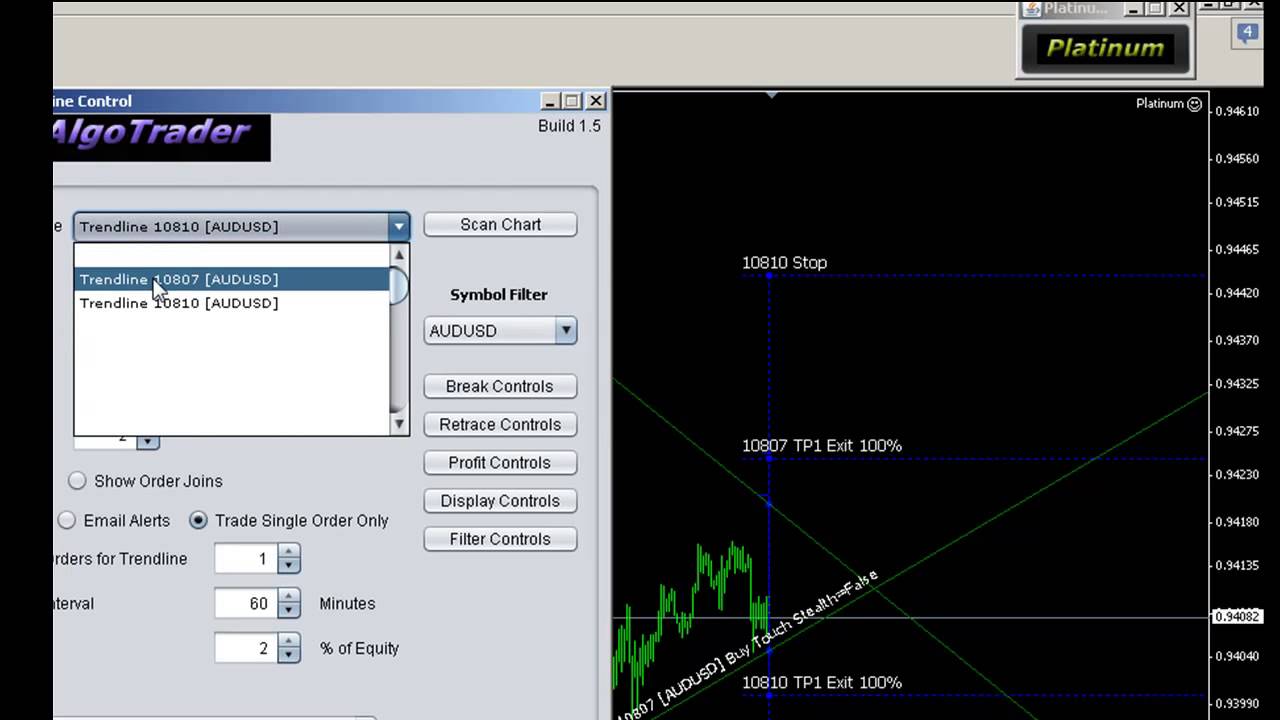Maximize the Trendline Control window
Image resolution: width=1280 pixels, height=720 pixels.
click(x=572, y=101)
